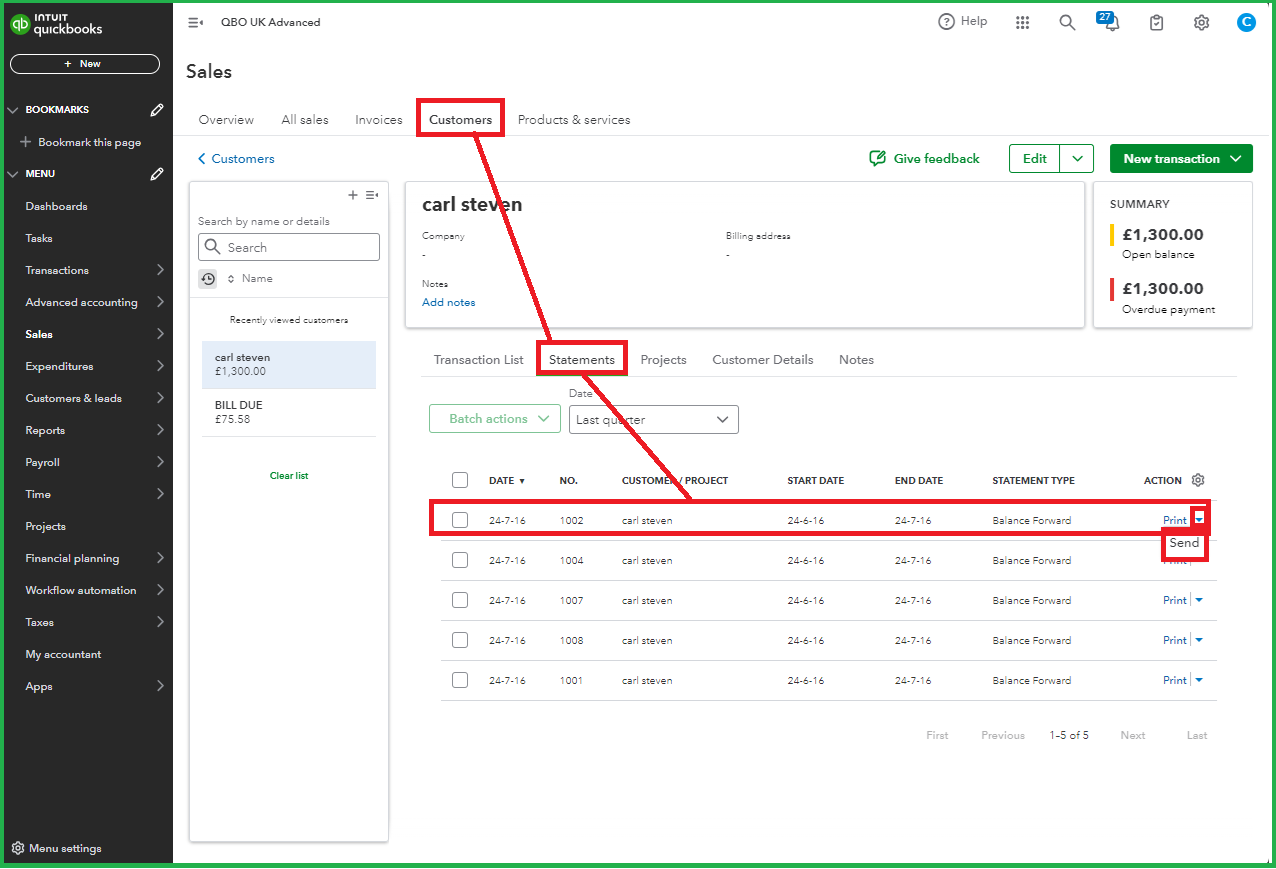Click the apps grid icon
Viewport: 1276px width, 869px height.
pyautogui.click(x=1022, y=22)
